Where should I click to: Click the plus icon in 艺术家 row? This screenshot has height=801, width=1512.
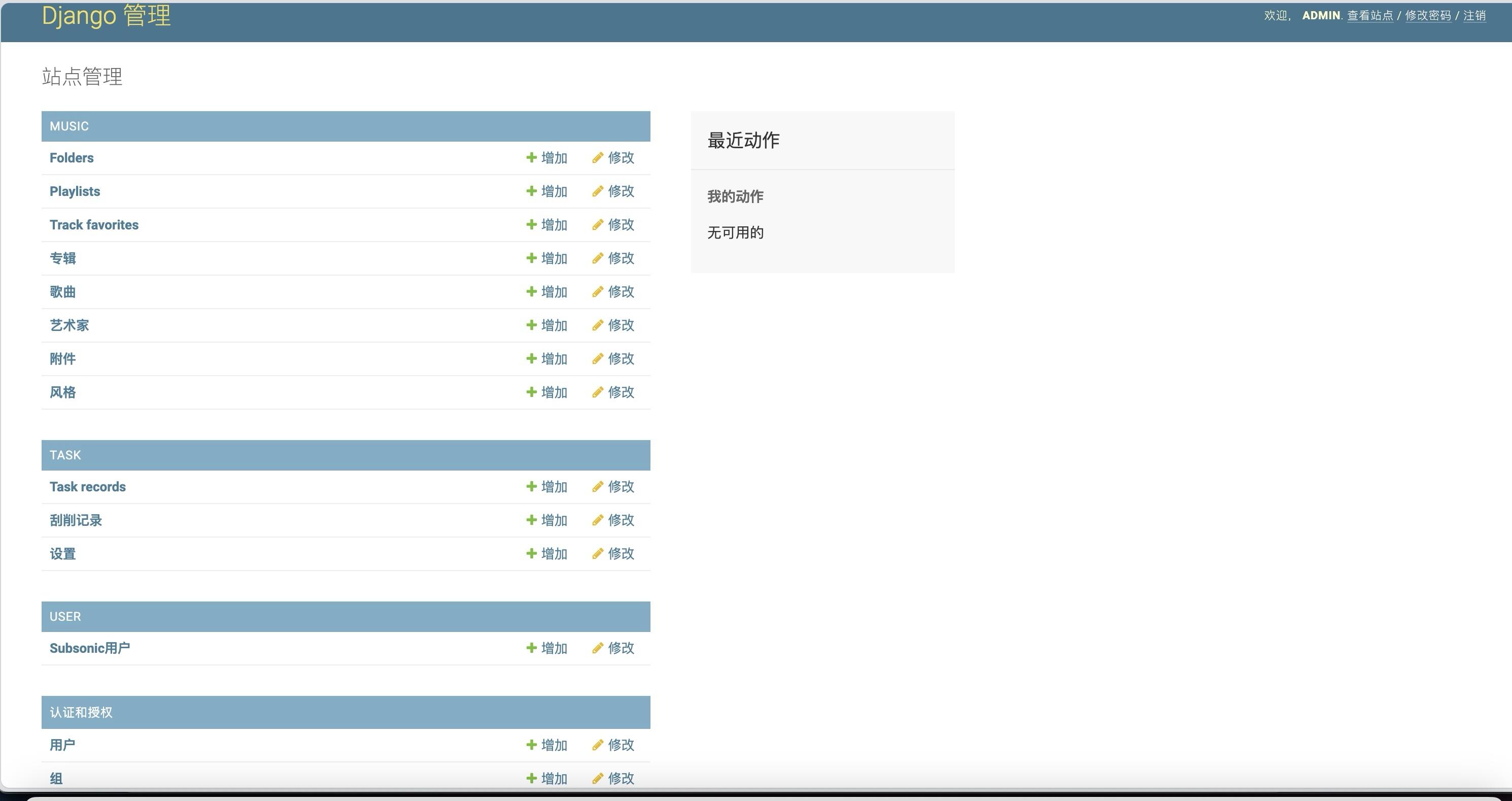(x=531, y=325)
